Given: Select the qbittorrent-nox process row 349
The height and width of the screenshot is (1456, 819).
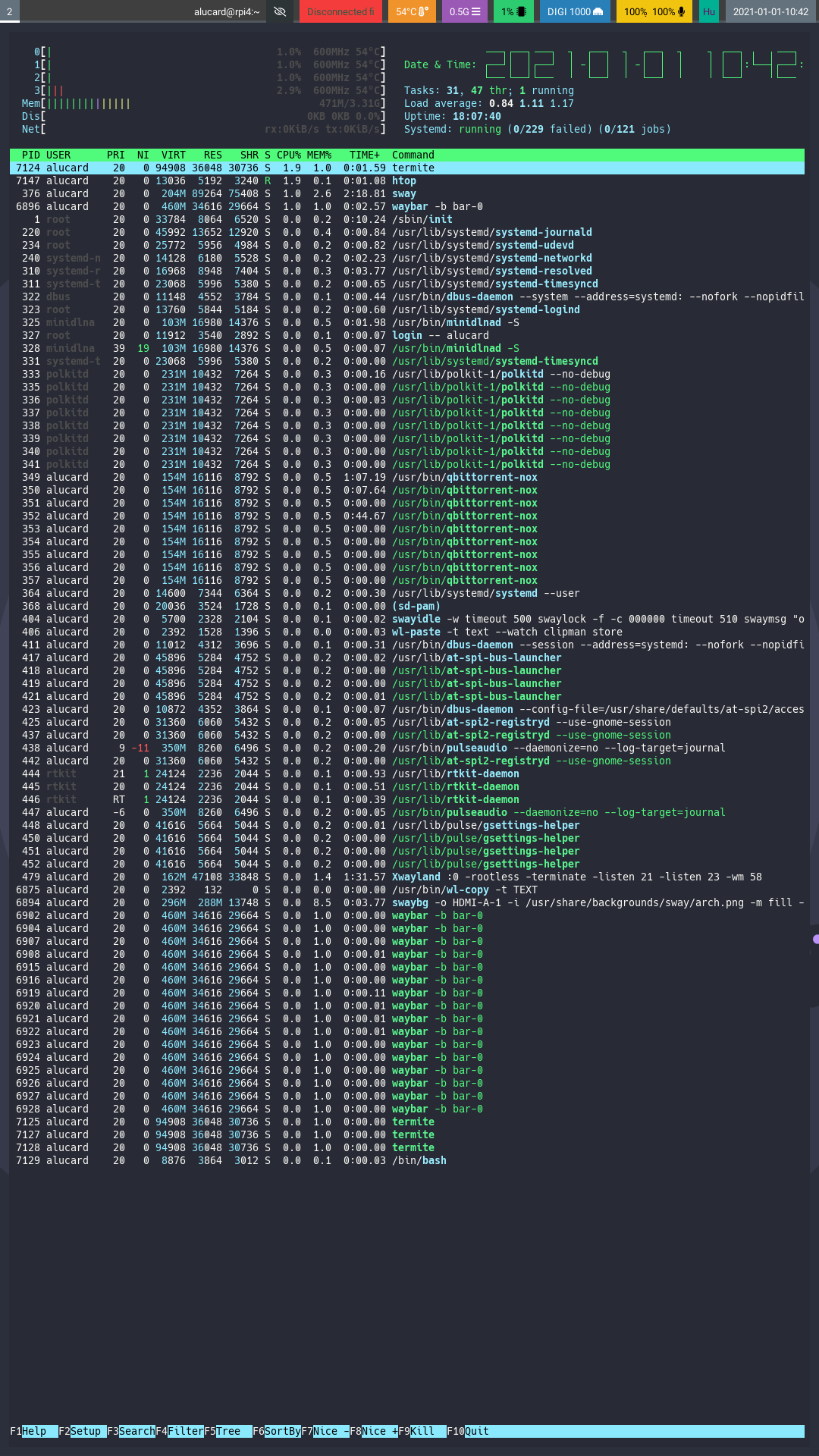Looking at the screenshot, I should (407, 477).
